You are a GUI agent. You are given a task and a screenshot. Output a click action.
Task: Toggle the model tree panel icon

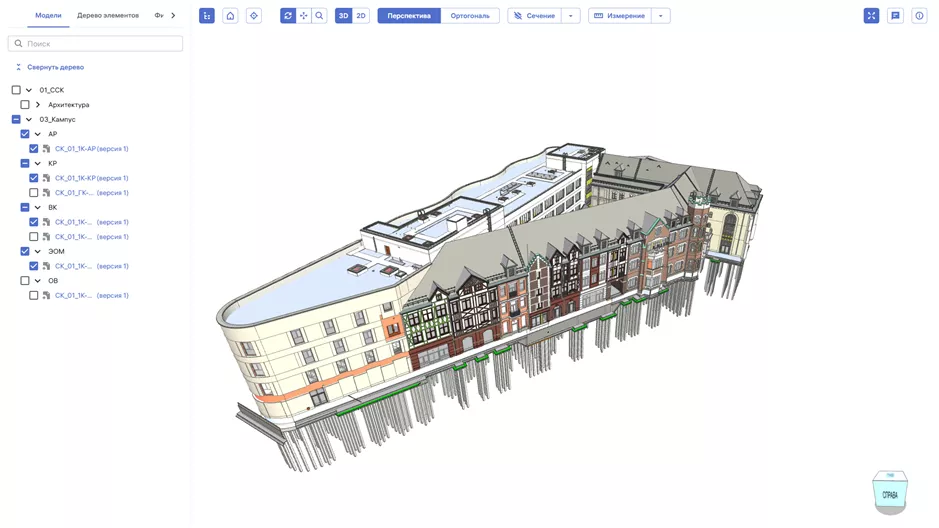[x=207, y=16]
